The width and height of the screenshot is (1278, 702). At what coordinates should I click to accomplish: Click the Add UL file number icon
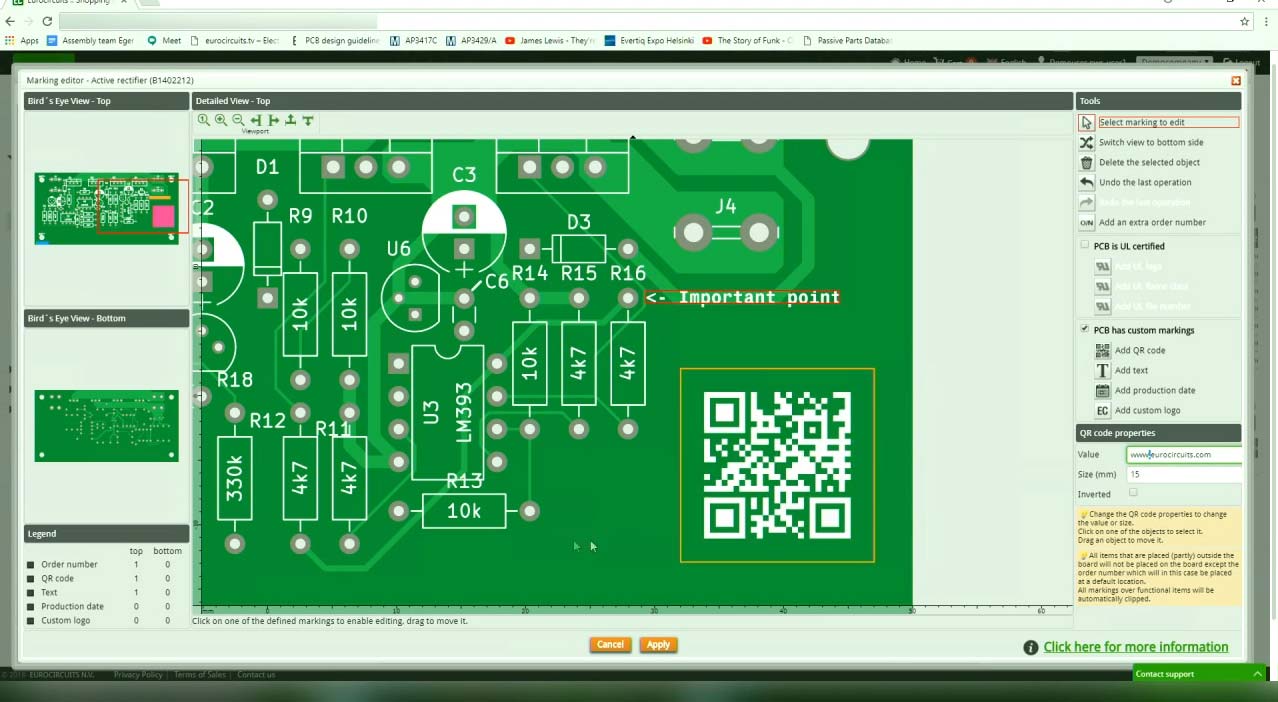pyautogui.click(x=1102, y=307)
